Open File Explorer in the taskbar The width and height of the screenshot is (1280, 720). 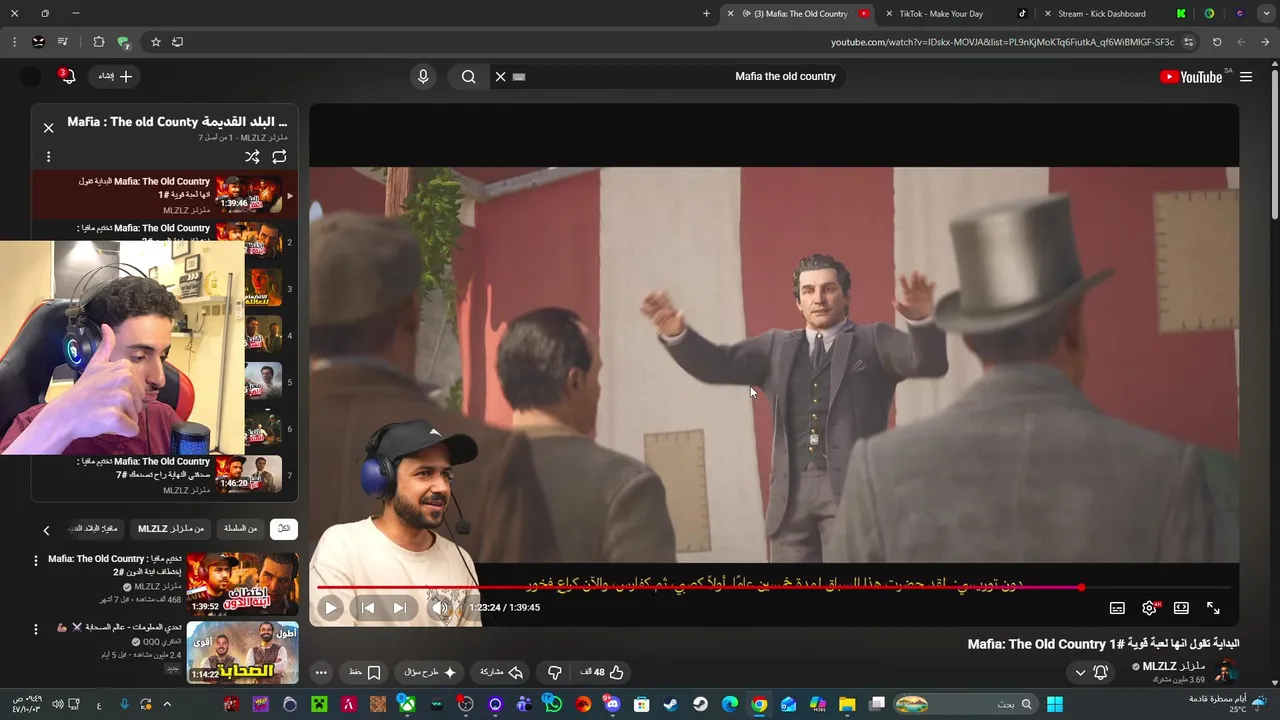coord(847,704)
